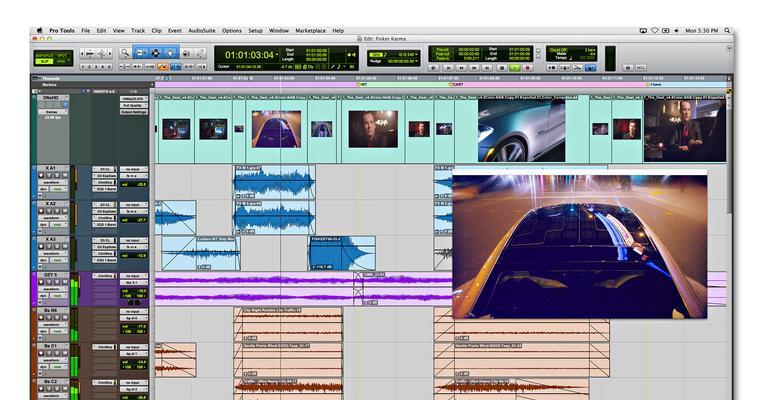This screenshot has width=767, height=400.
Task: Open the Clip menu
Action: (157, 30)
